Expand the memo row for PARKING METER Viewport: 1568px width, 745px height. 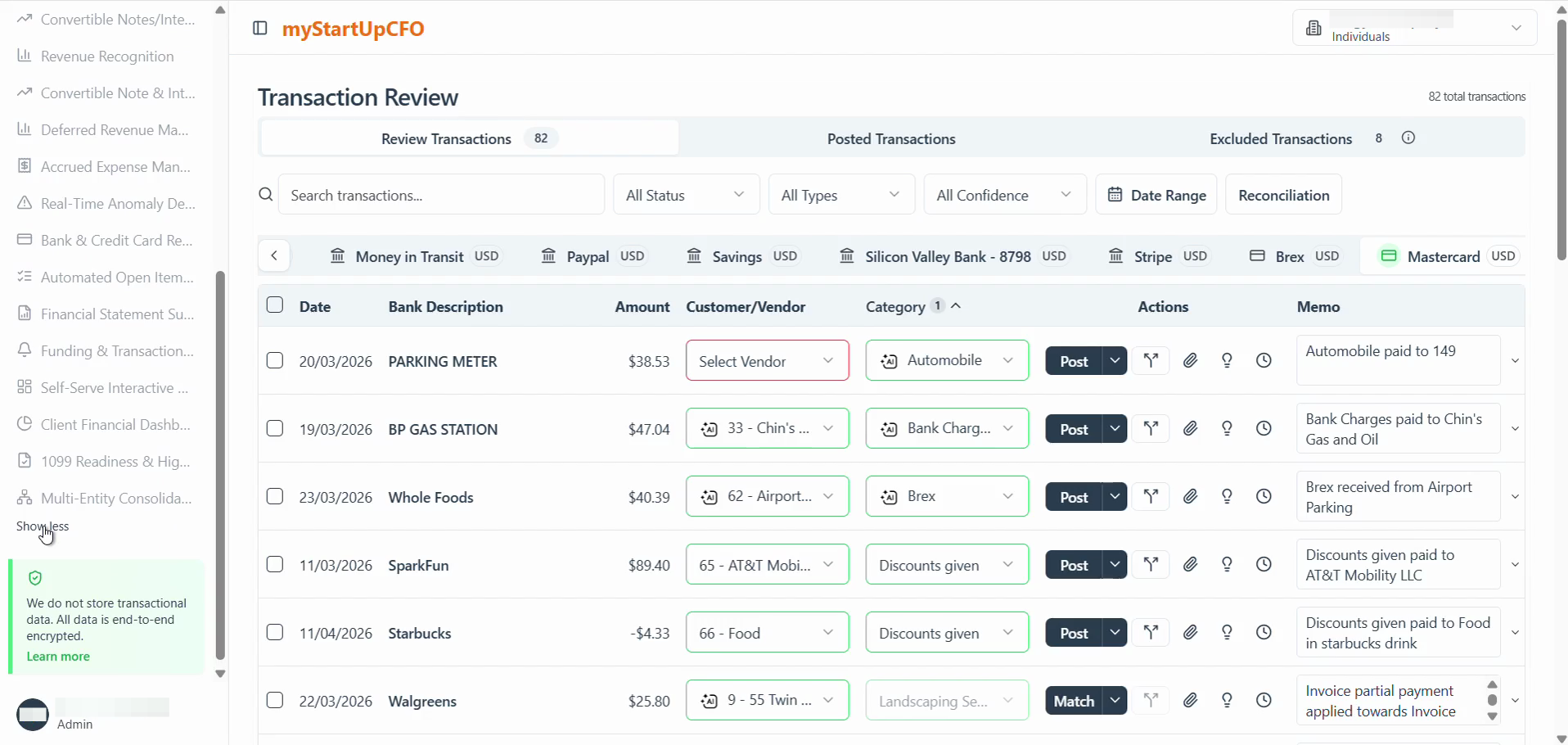1515,361
